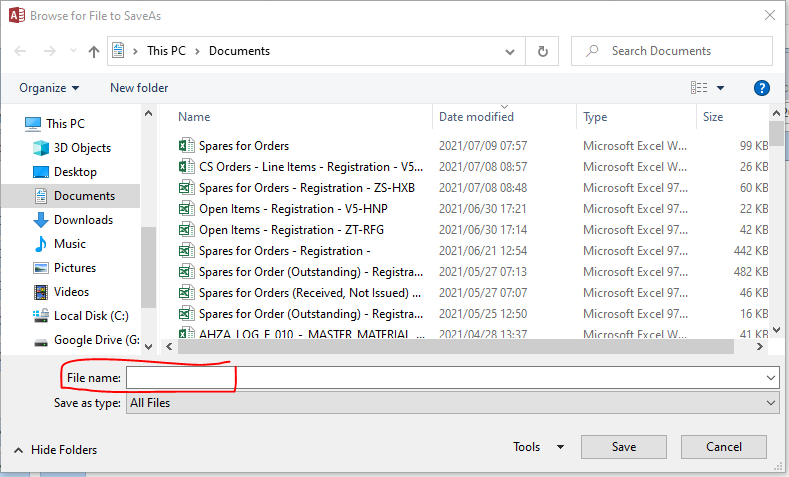Open the Downloads folder in sidebar
Screen dimensions: 789x477
(x=83, y=220)
